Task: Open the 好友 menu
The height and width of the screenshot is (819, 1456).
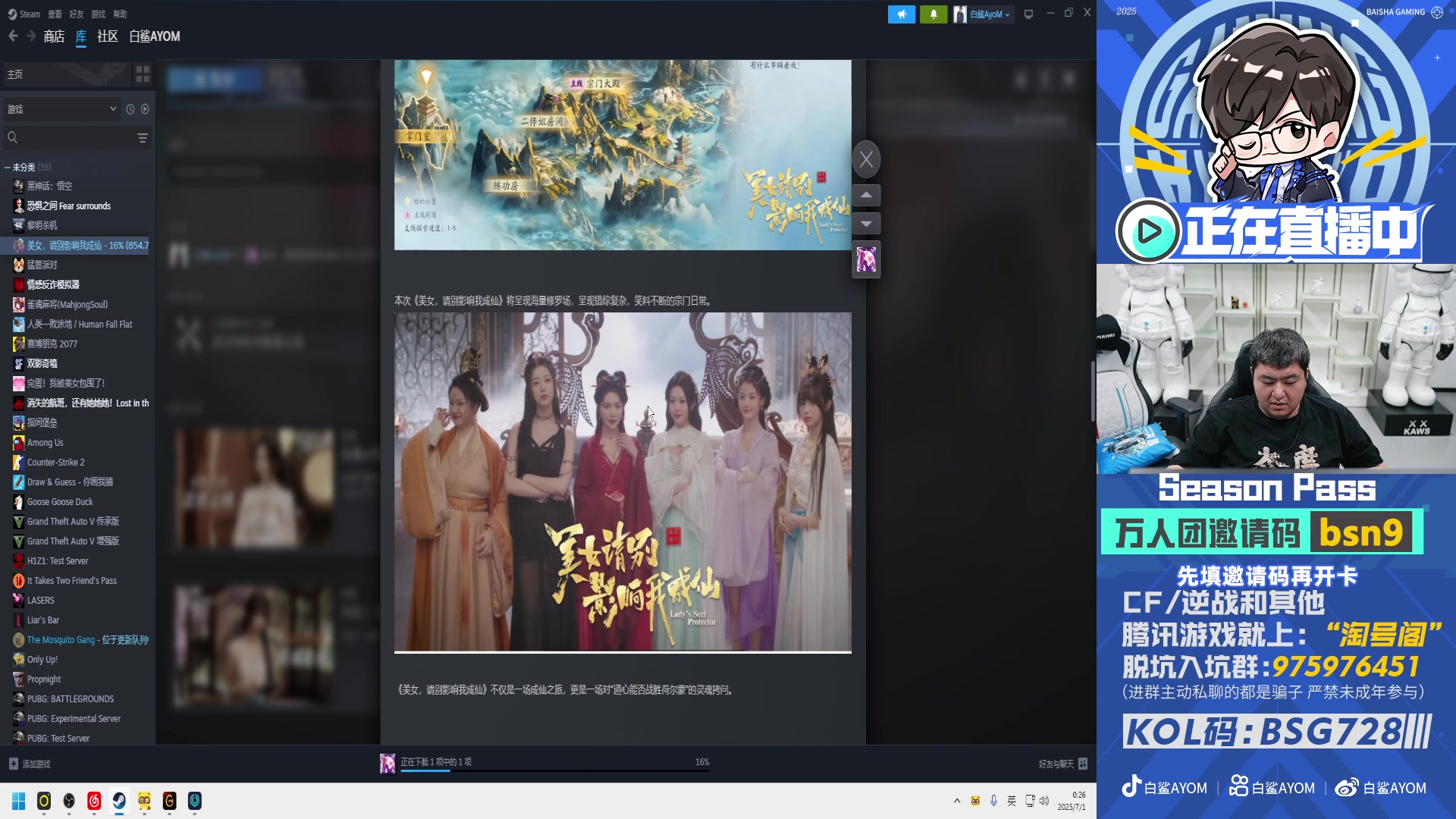Action: click(77, 14)
